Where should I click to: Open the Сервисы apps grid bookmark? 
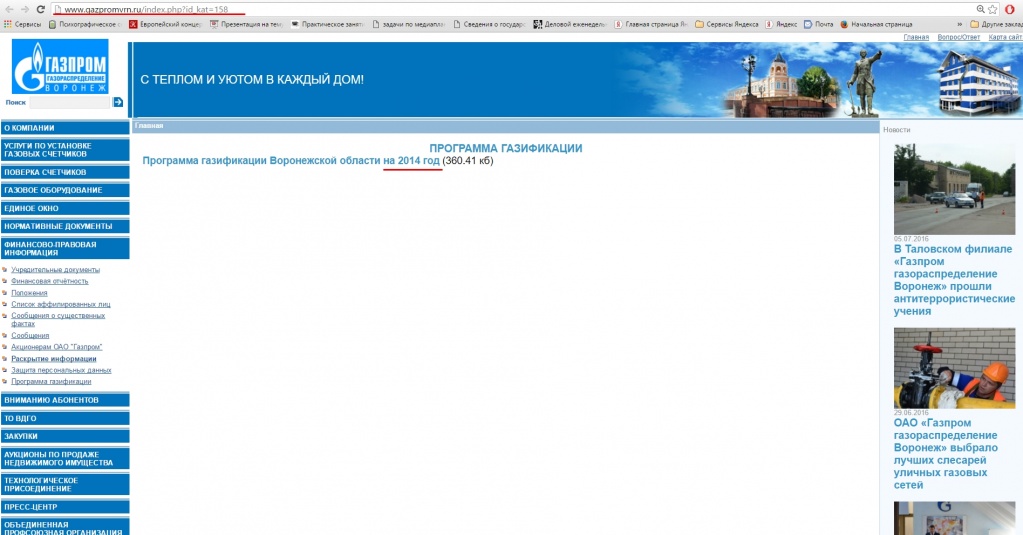[x=23, y=24]
